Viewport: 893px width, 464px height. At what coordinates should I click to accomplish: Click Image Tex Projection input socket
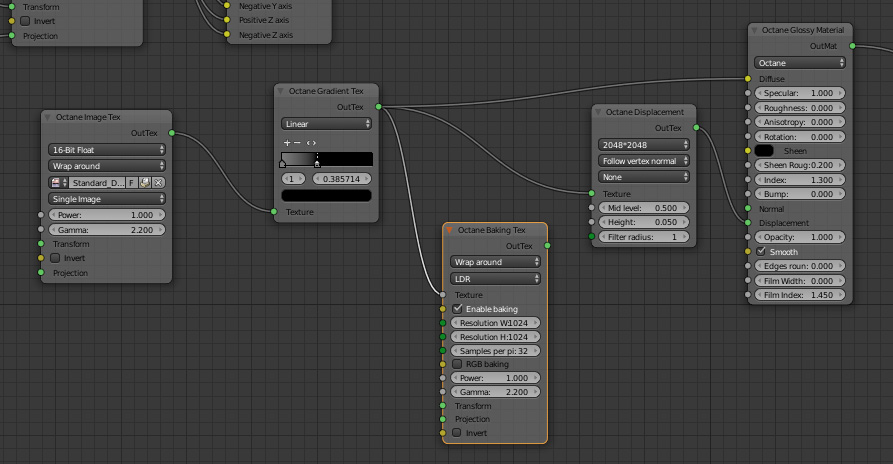41,273
